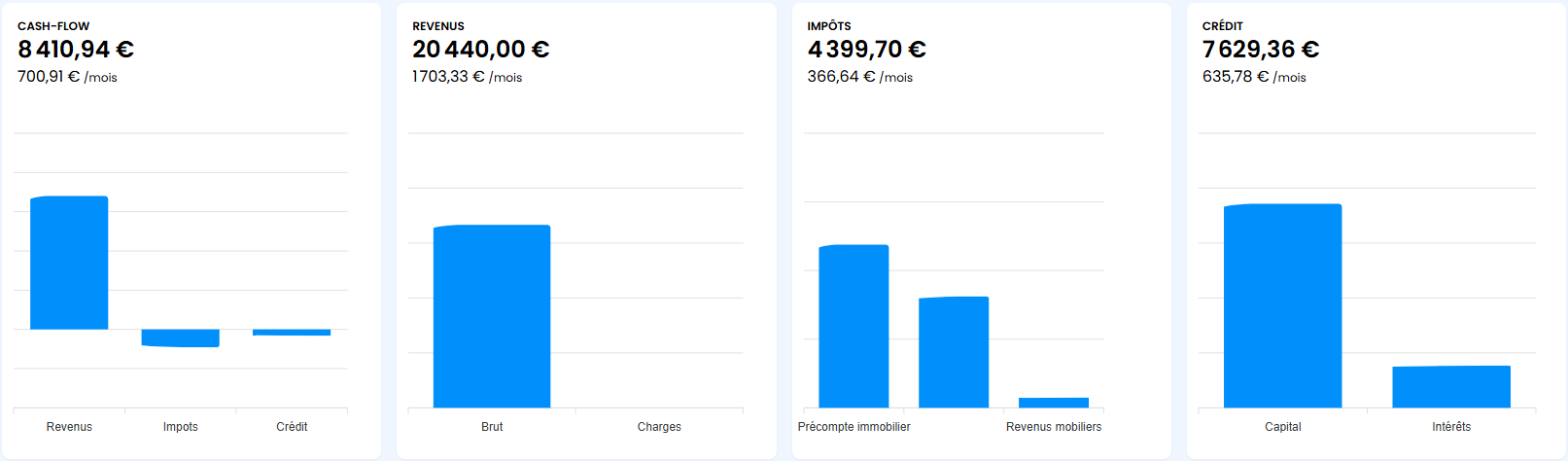Select the 20 440,00 € revenus total
The image size is (1568, 461).
[480, 50]
